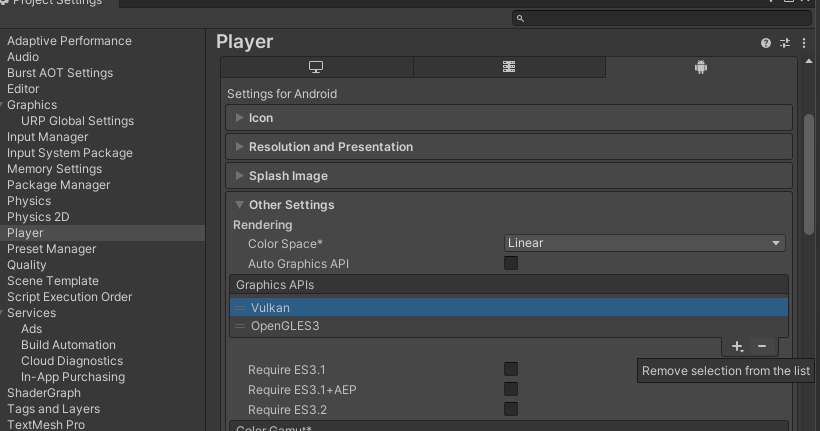This screenshot has width=820, height=431.
Task: Click the magnifier icon in search box
Action: [x=520, y=18]
